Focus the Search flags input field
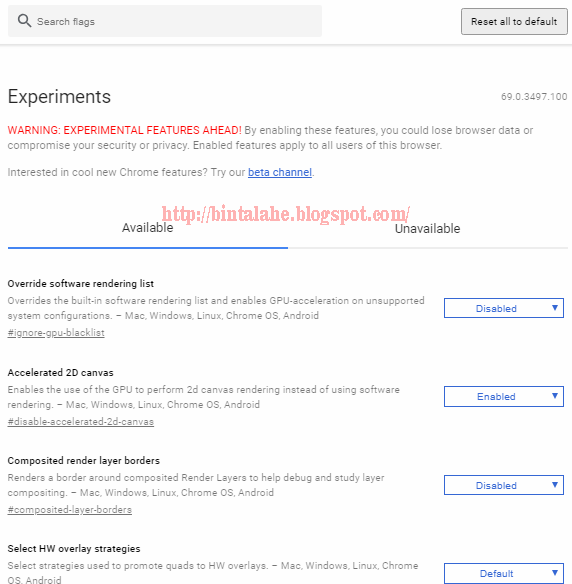 (x=165, y=21)
